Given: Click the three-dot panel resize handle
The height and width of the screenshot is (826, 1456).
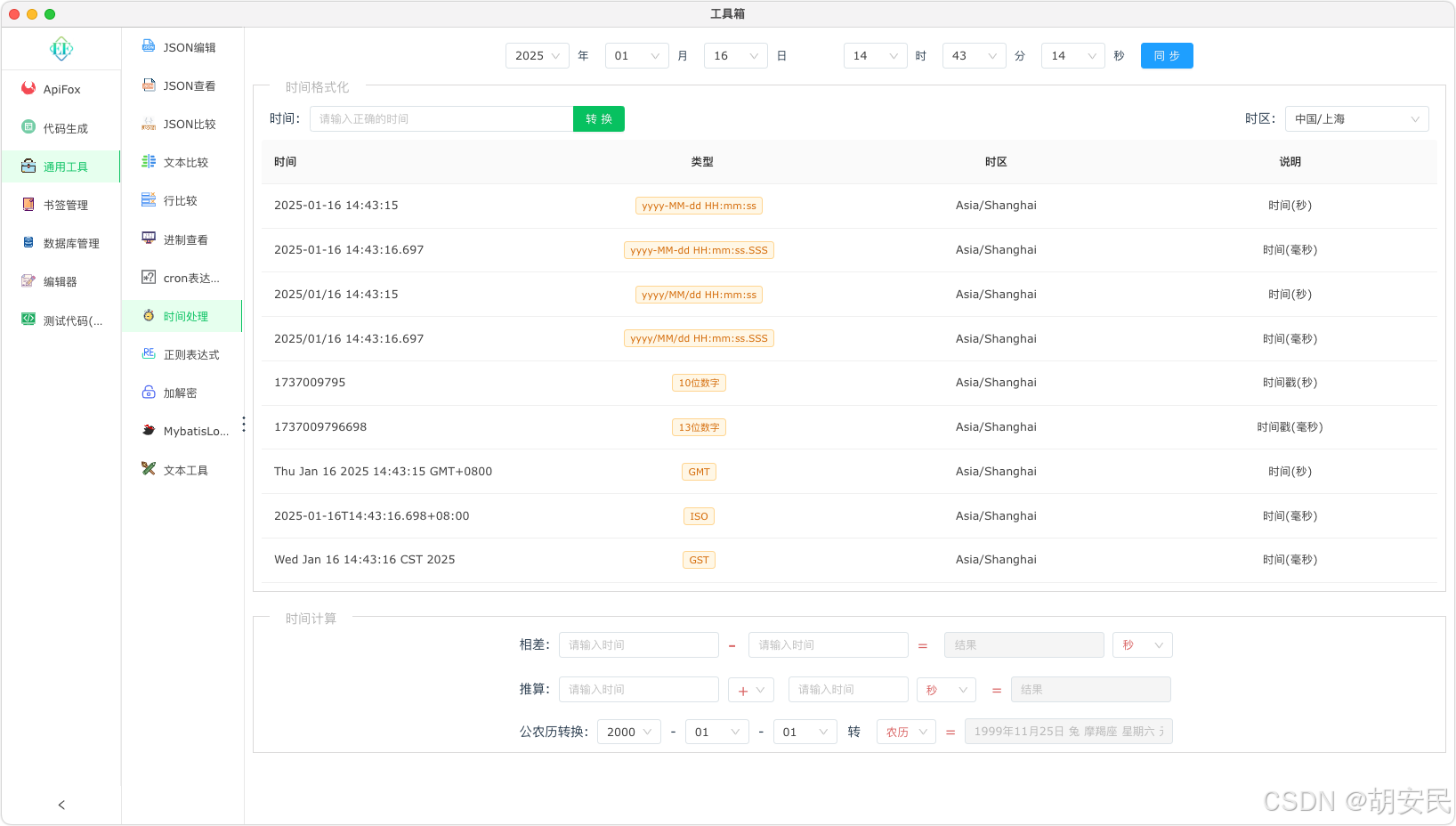Looking at the screenshot, I should pos(244,424).
